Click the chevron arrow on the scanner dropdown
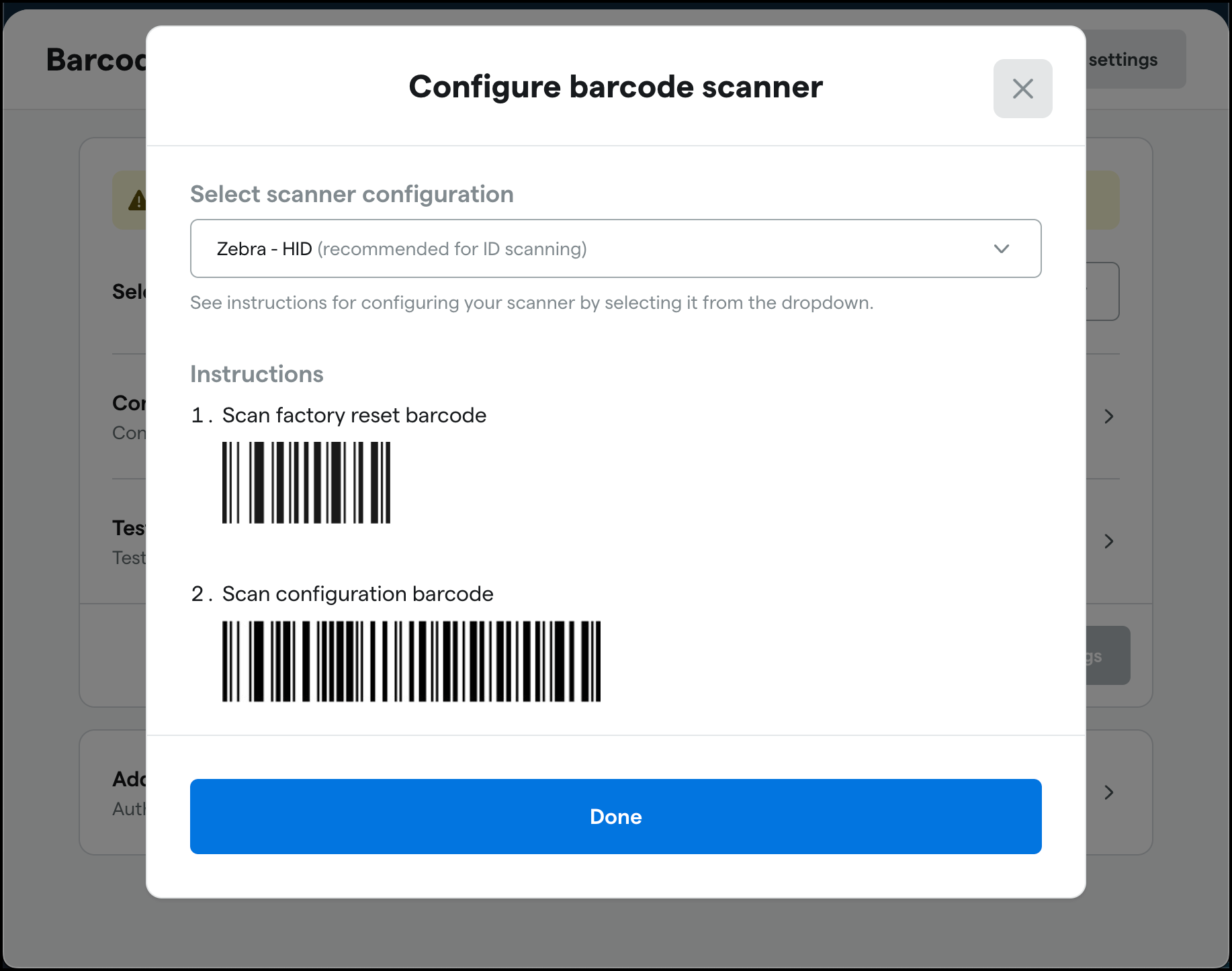 coord(1000,248)
